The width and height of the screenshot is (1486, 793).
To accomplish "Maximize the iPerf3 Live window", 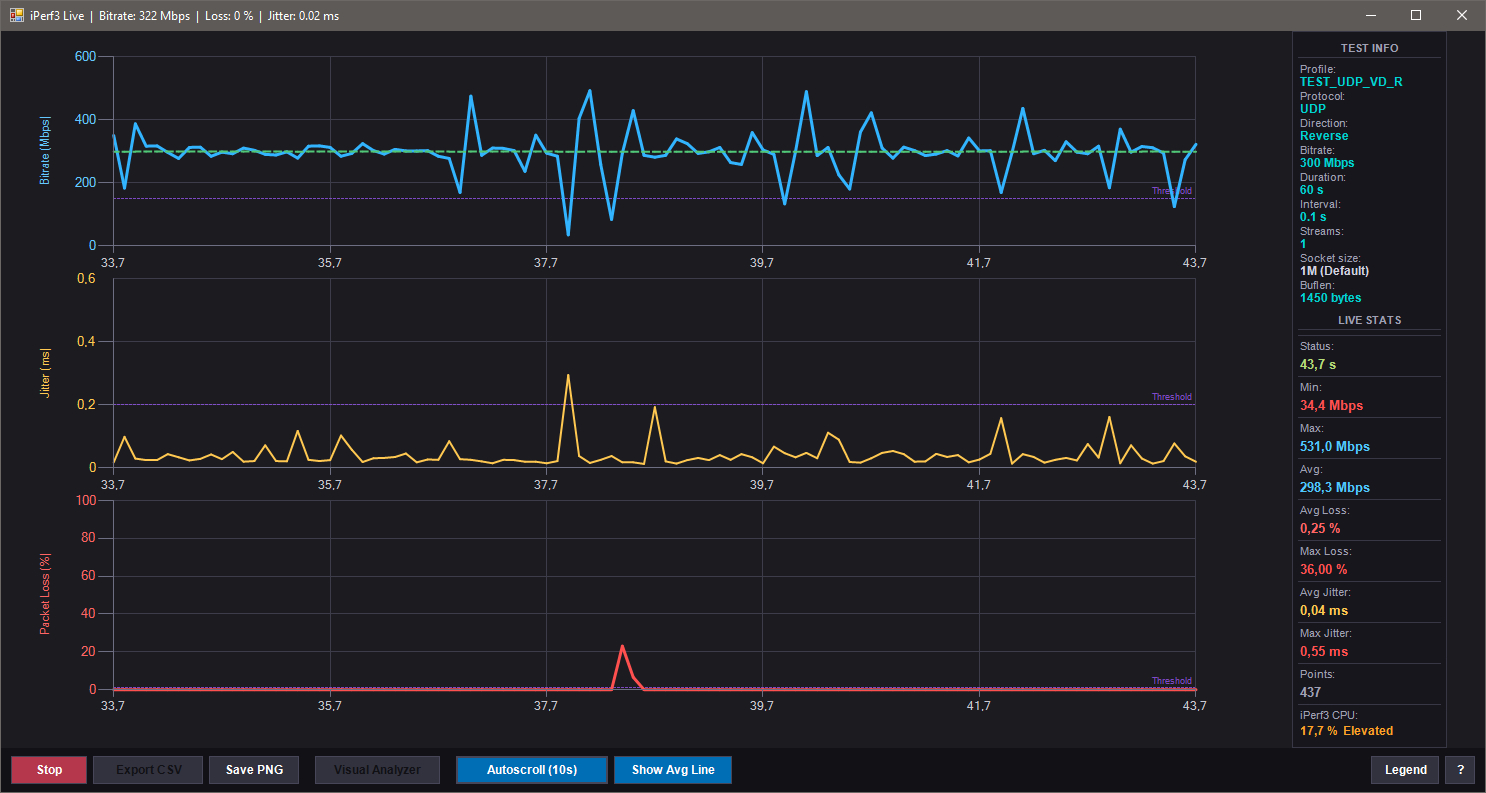I will pyautogui.click(x=1416, y=15).
